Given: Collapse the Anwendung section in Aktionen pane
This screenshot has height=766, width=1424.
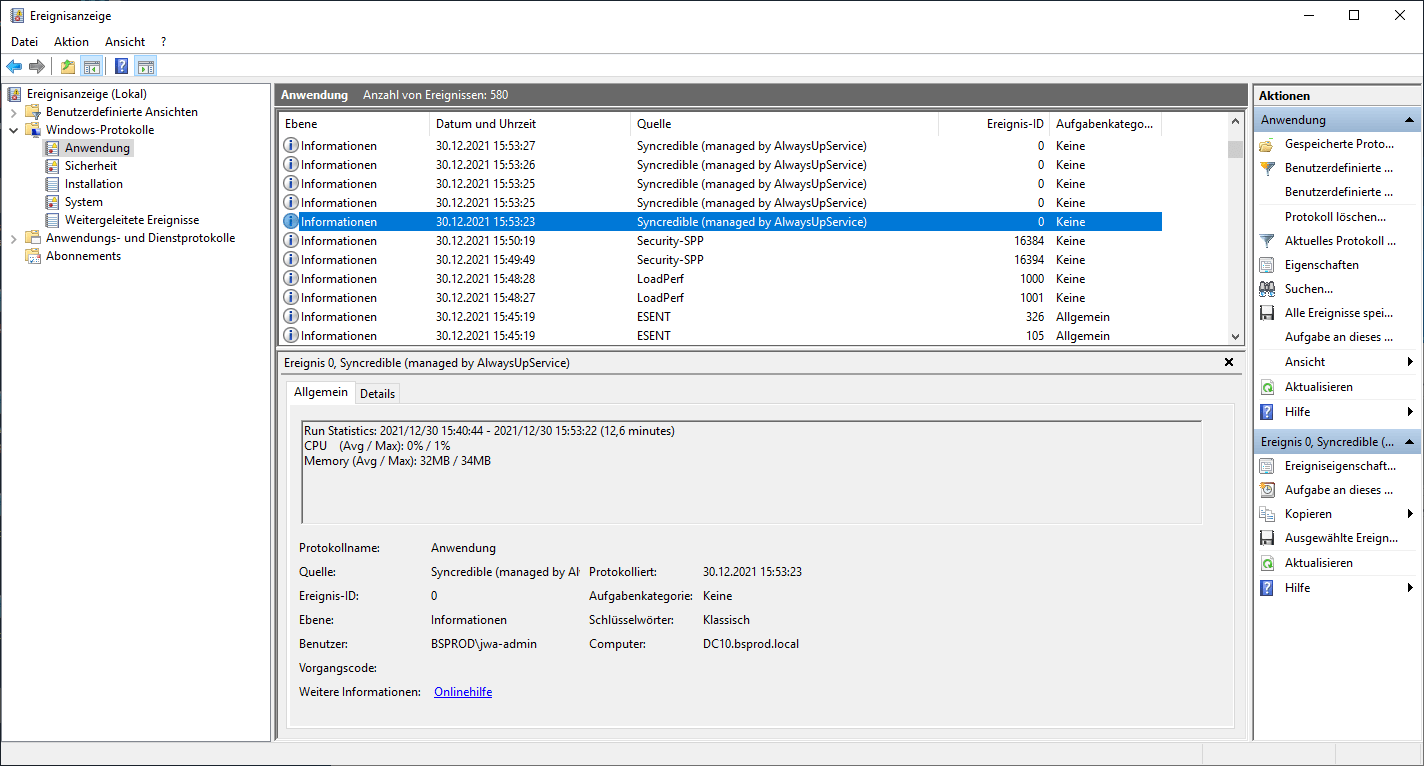Looking at the screenshot, I should [1410, 120].
